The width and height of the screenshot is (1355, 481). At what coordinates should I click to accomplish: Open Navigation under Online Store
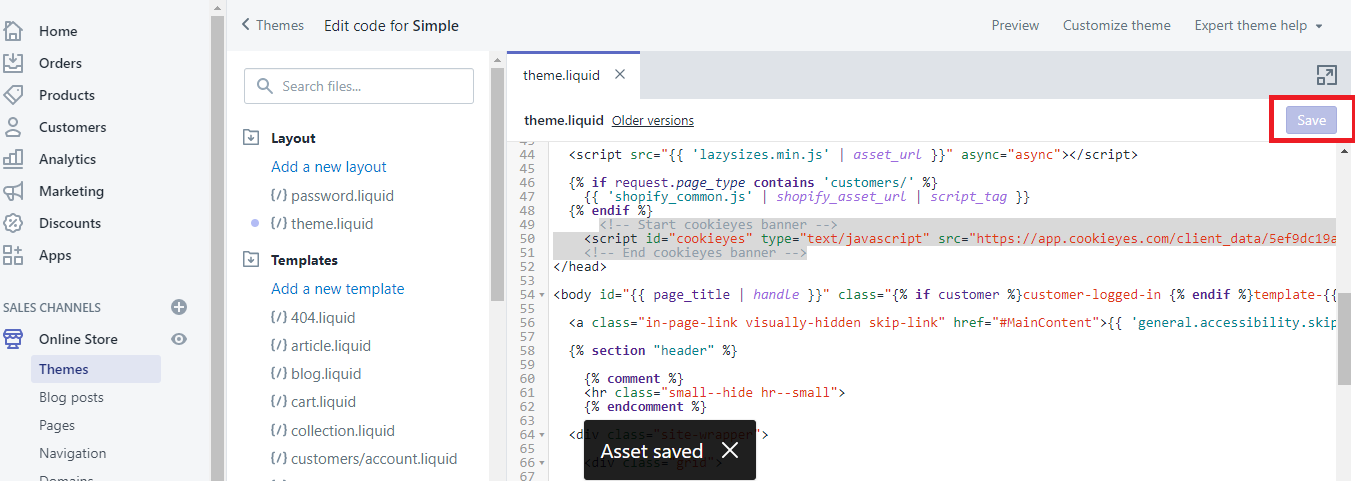[72, 453]
